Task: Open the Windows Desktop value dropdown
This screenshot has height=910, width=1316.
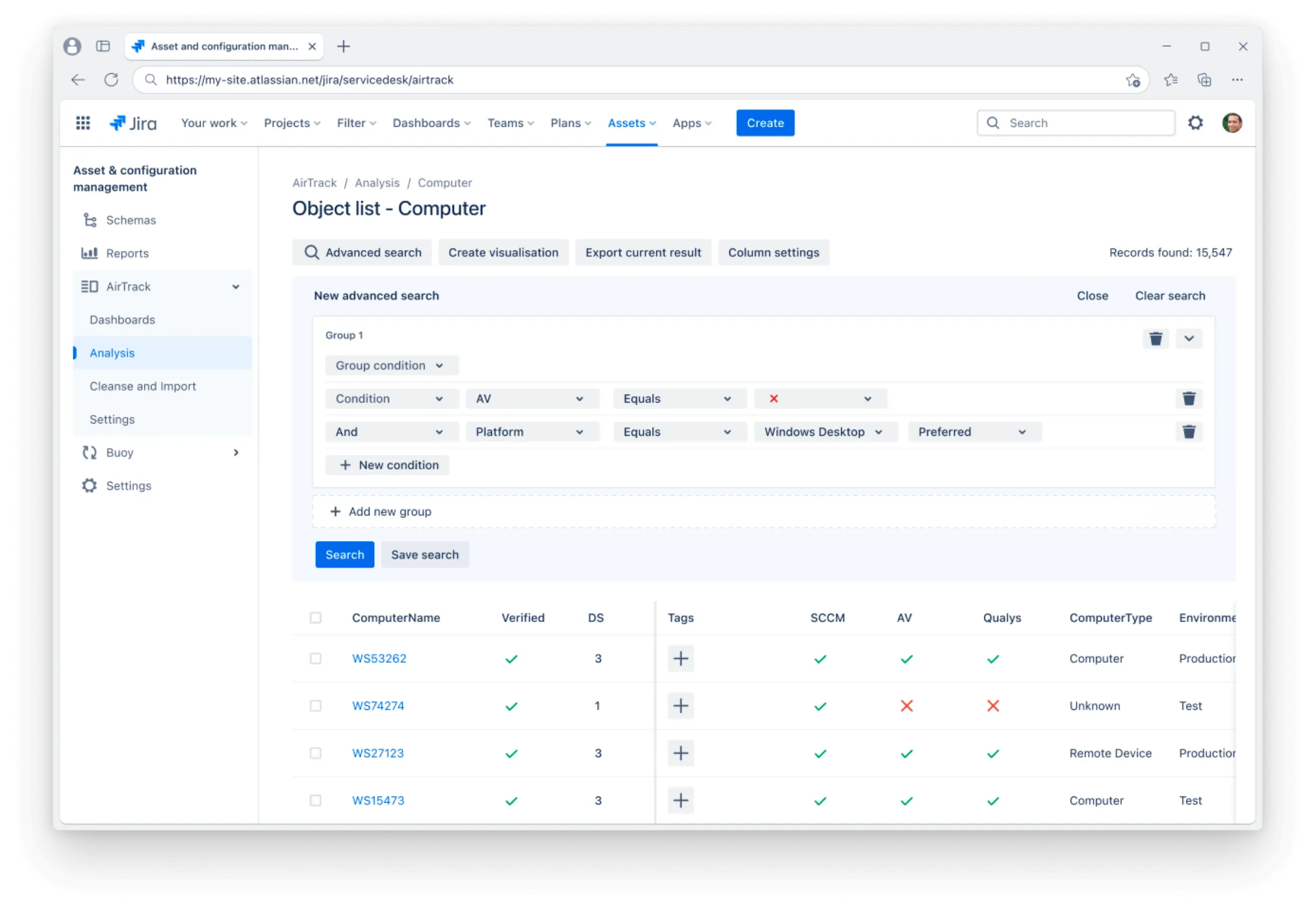Action: 825,432
